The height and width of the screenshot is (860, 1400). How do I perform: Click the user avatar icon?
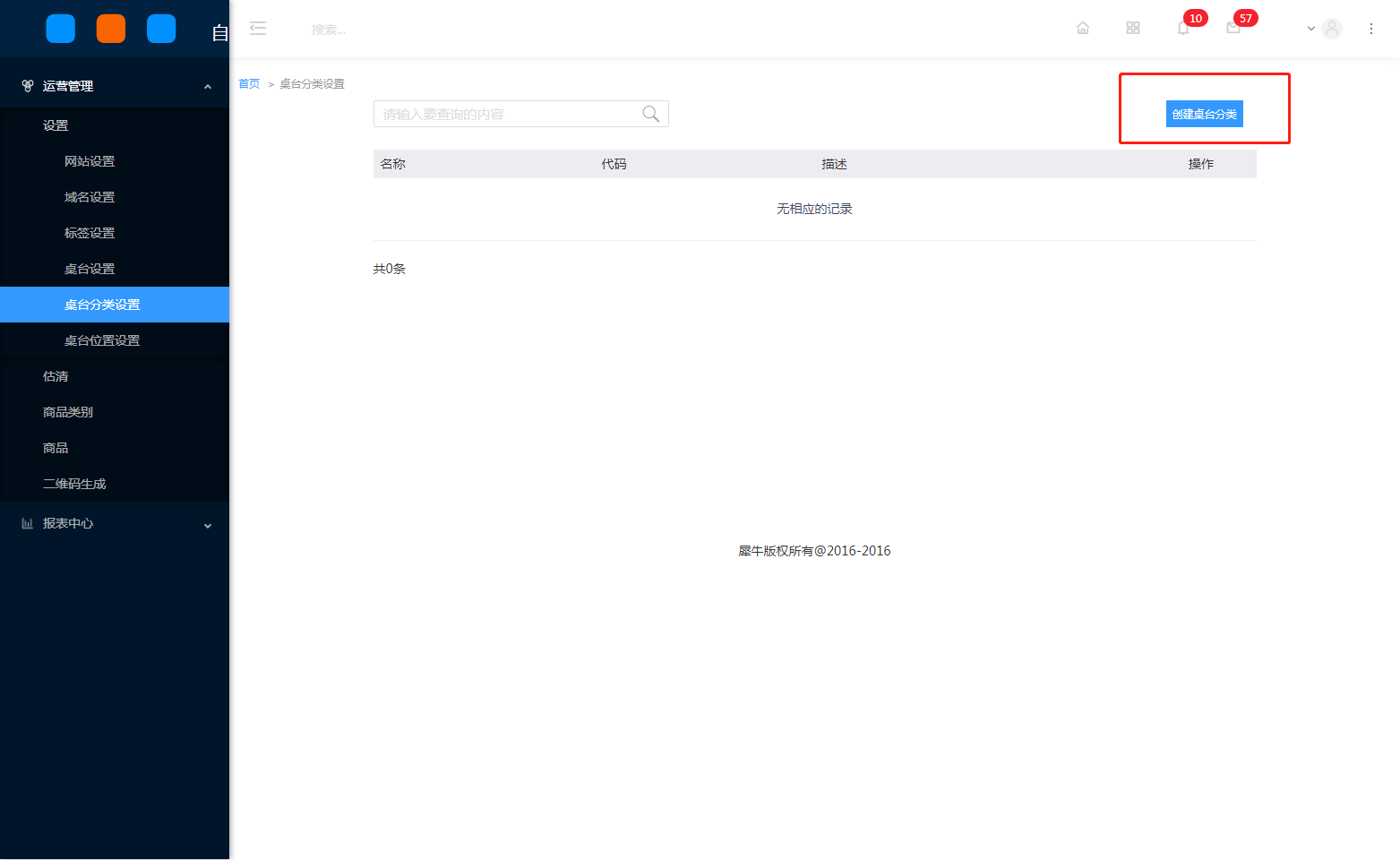pos(1332,29)
